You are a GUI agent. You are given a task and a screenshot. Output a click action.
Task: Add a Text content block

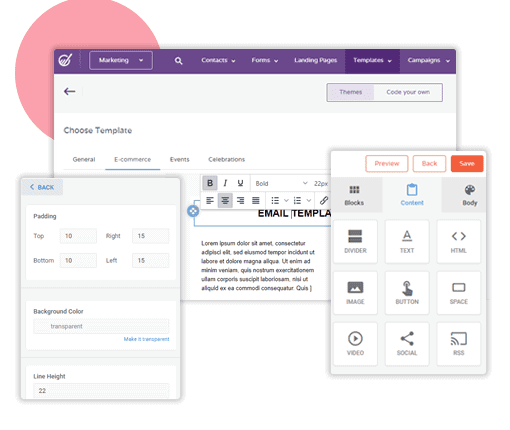coord(407,241)
